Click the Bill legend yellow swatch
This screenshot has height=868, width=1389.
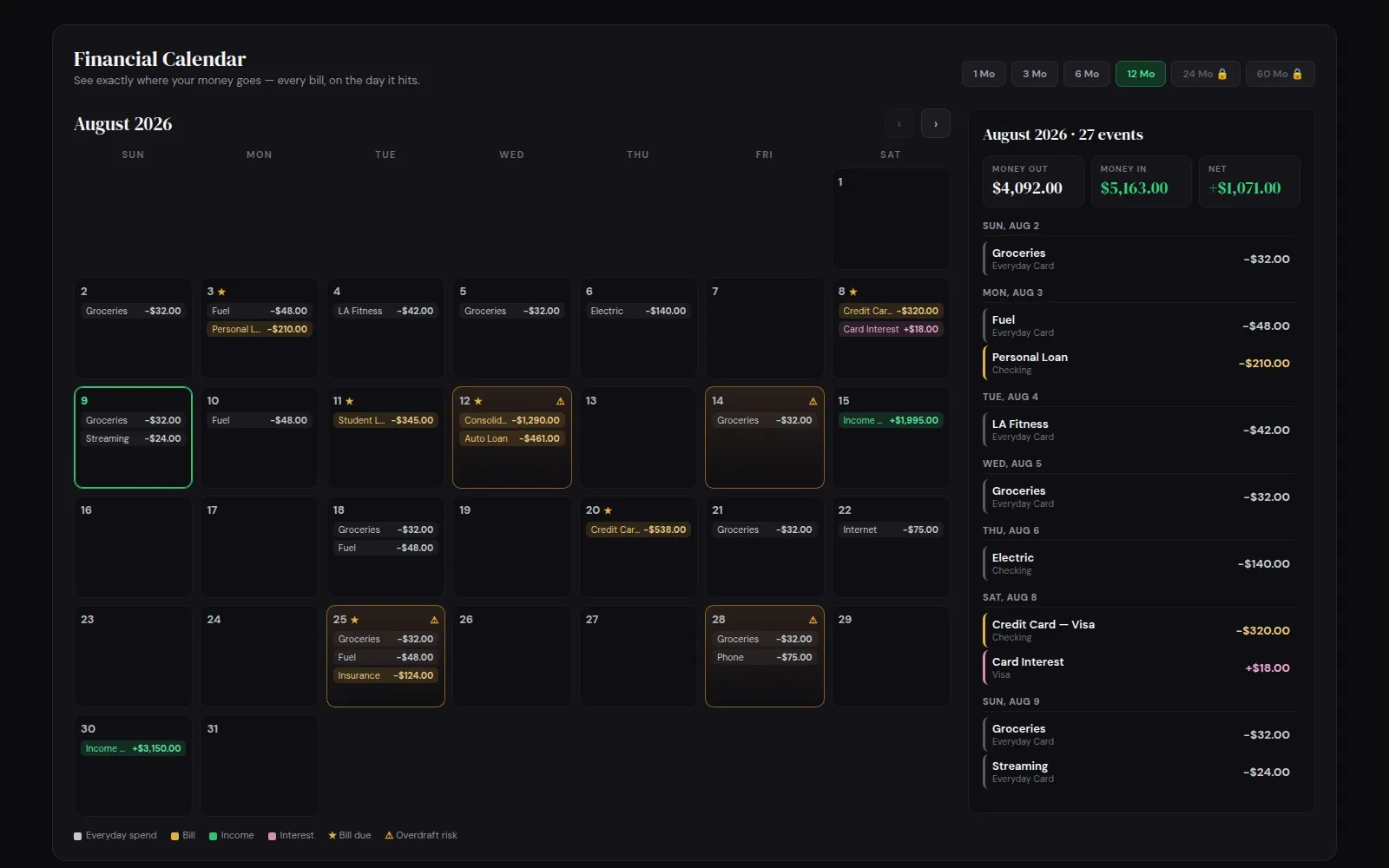click(x=174, y=836)
